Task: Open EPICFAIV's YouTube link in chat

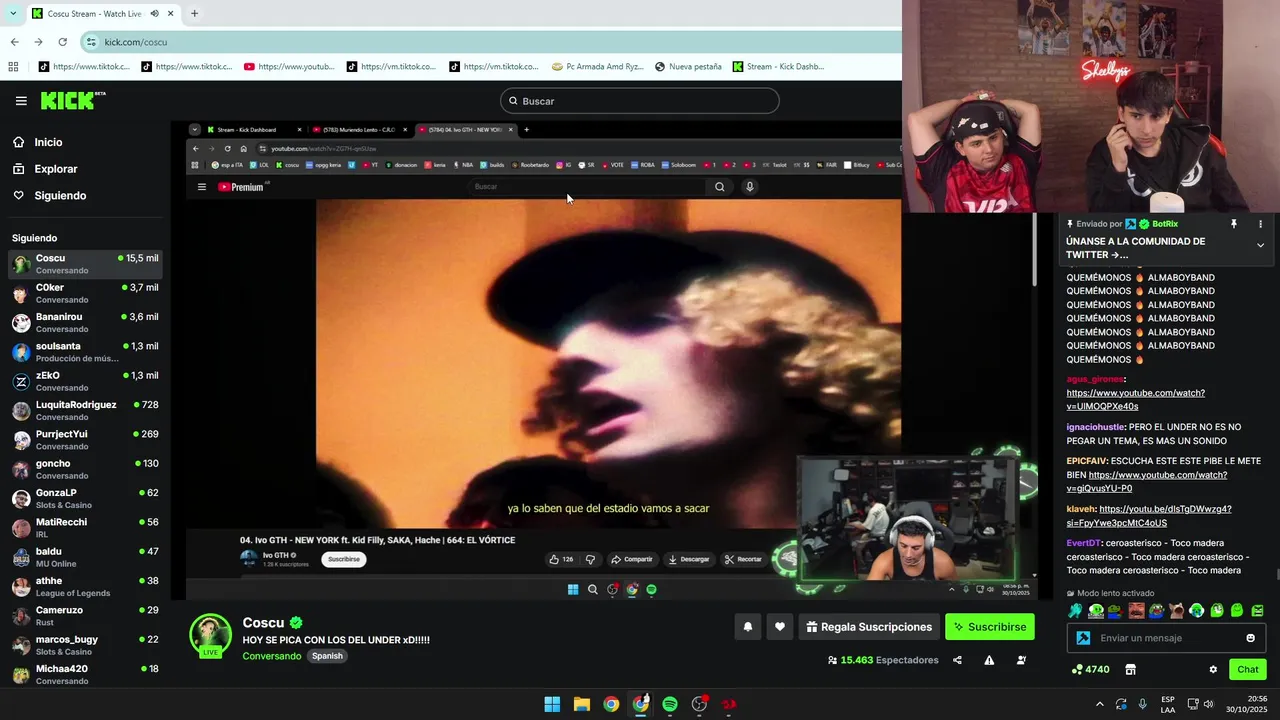Action: pyautogui.click(x=1149, y=482)
